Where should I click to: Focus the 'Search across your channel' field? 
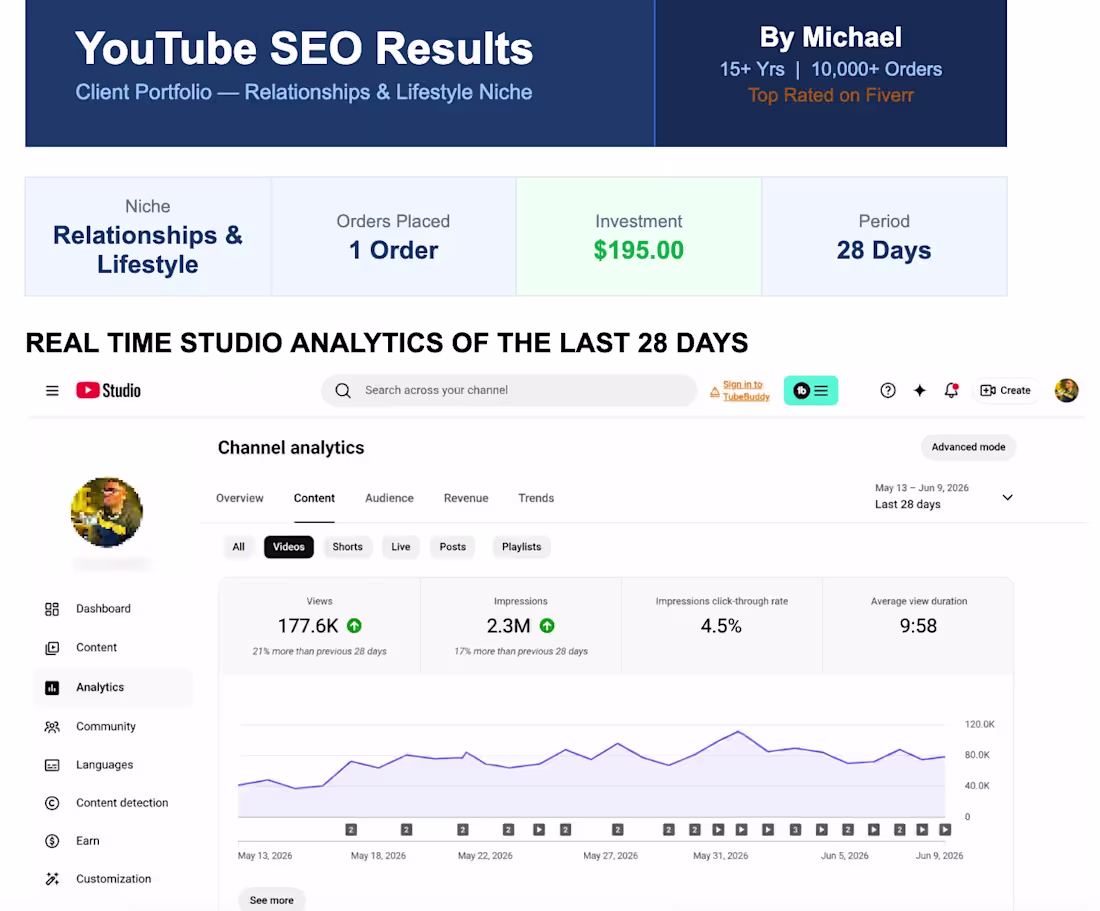[x=509, y=391]
